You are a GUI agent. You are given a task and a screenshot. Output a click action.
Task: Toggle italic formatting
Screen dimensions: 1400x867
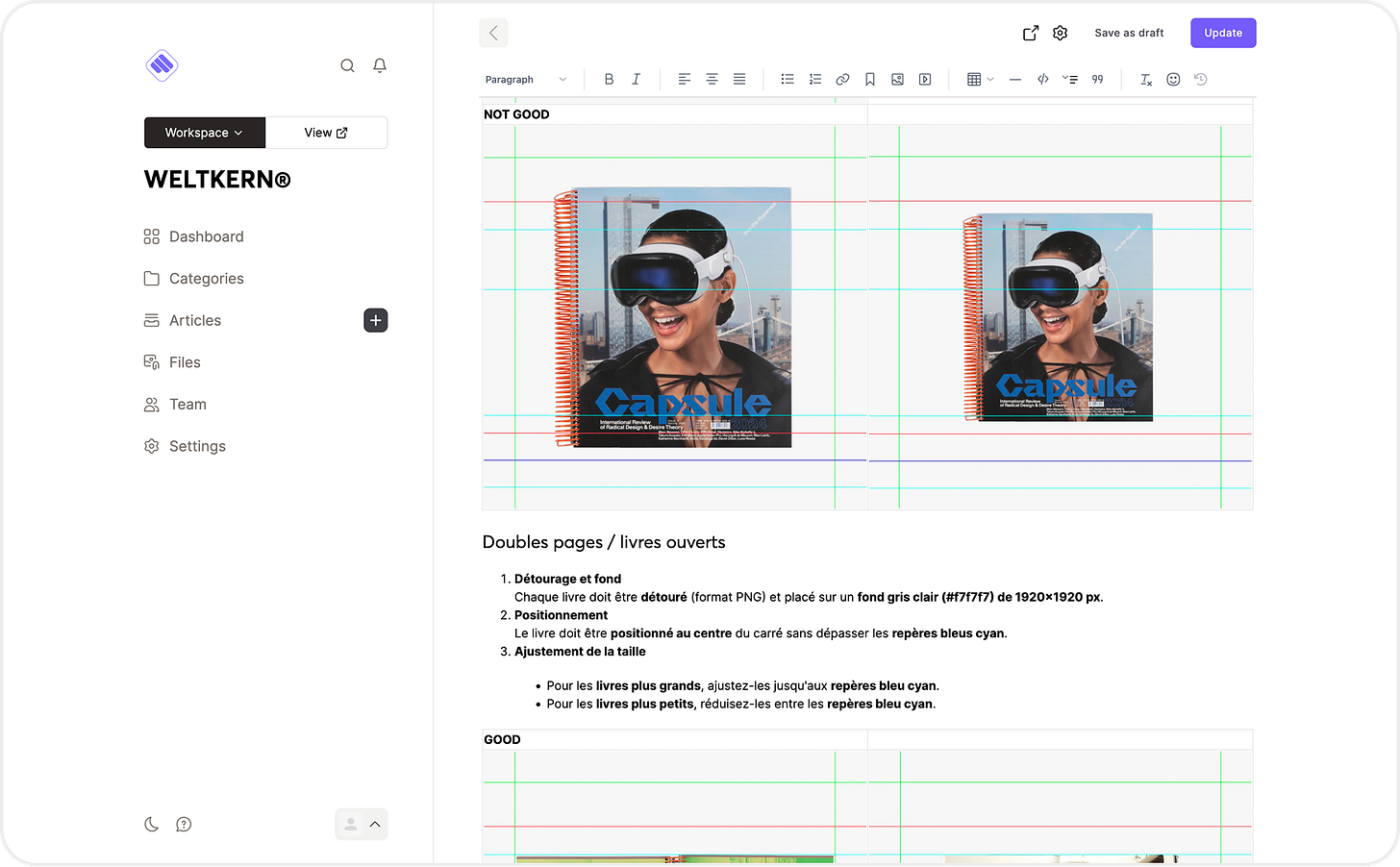tap(636, 80)
